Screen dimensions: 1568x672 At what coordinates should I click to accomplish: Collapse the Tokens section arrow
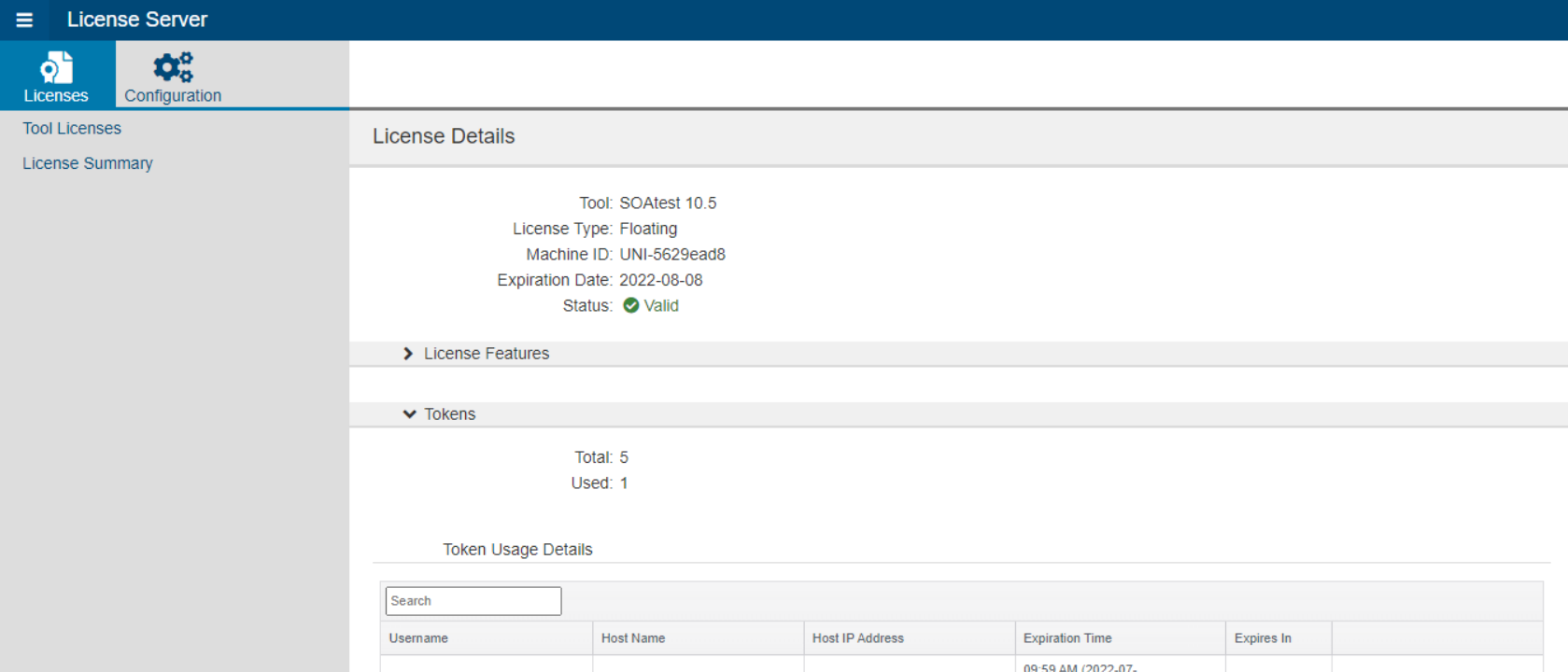coord(409,413)
